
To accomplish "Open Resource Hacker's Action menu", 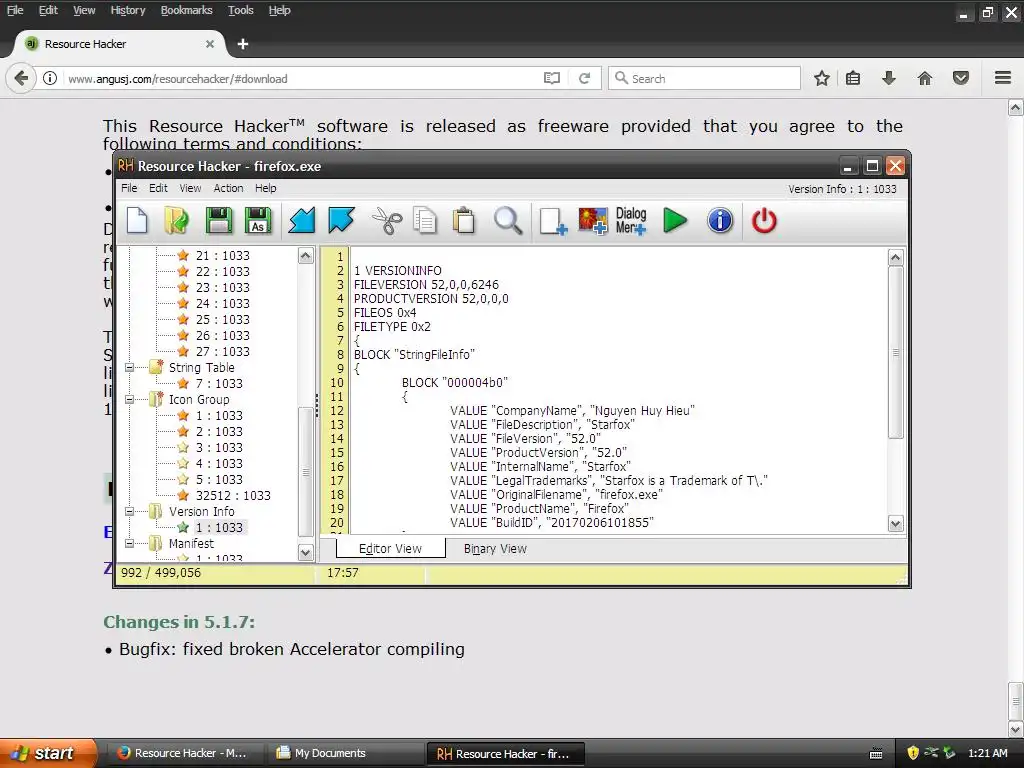I will [228, 188].
